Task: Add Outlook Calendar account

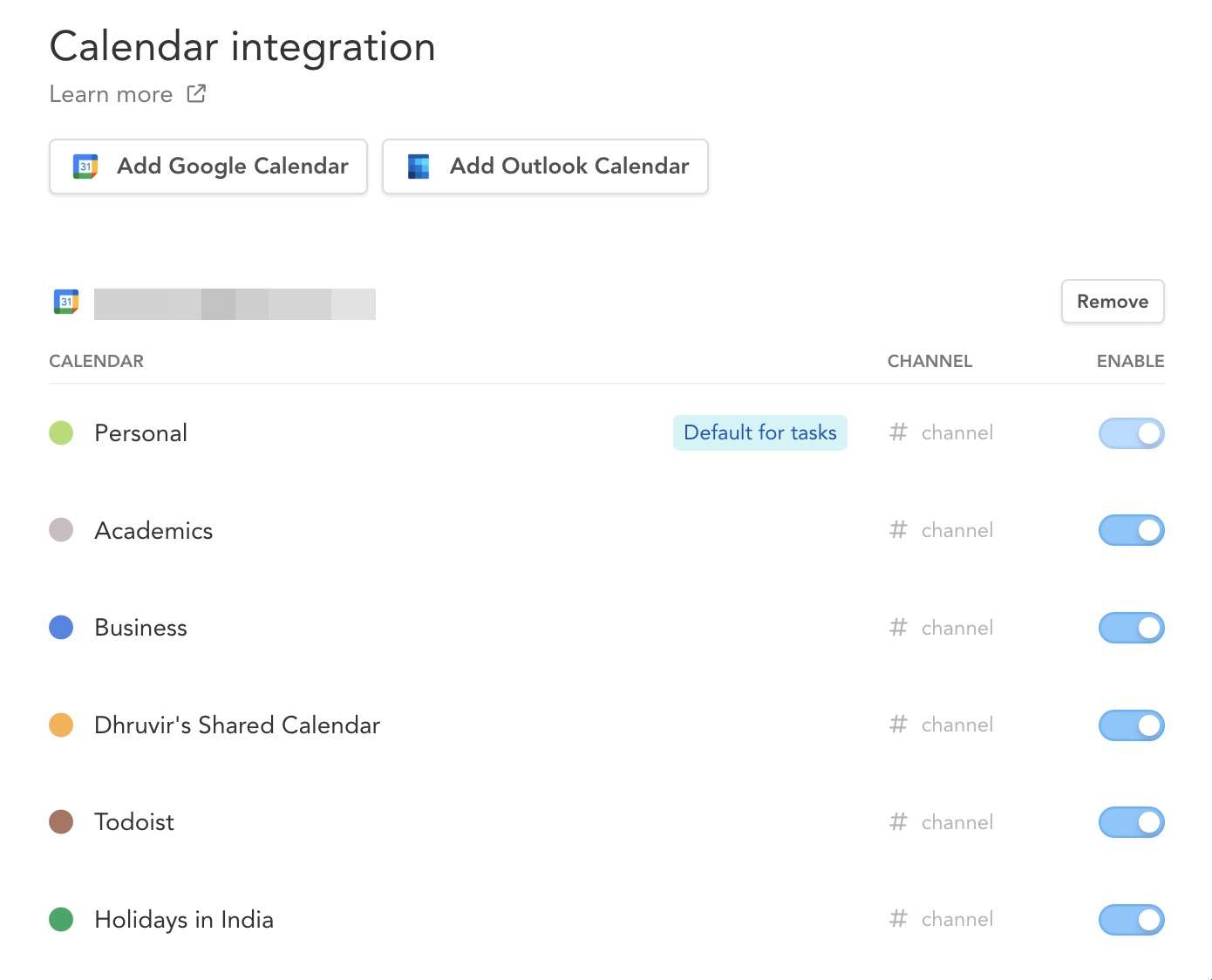Action: [545, 167]
